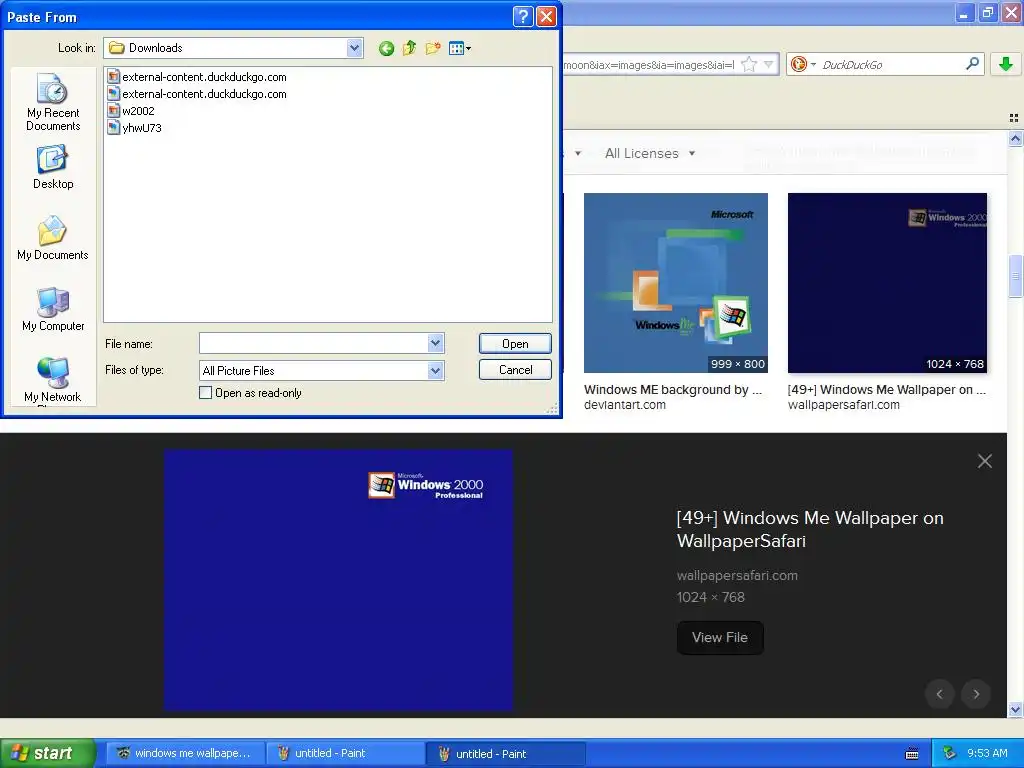This screenshot has height=768, width=1024.
Task: Open the browser URL history dropdown arrow
Action: (x=769, y=64)
